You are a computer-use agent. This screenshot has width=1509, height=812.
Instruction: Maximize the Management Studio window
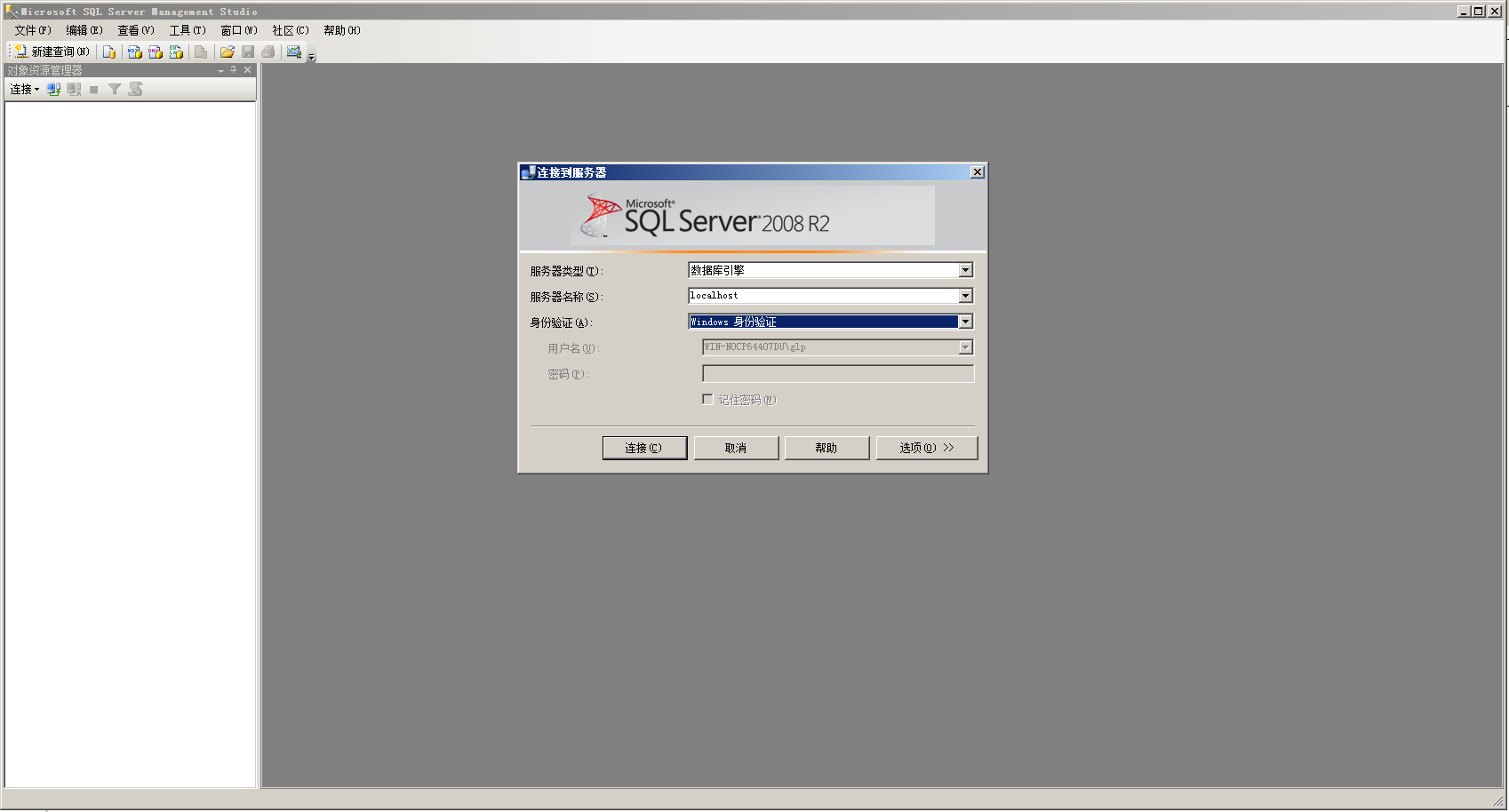tap(1478, 12)
